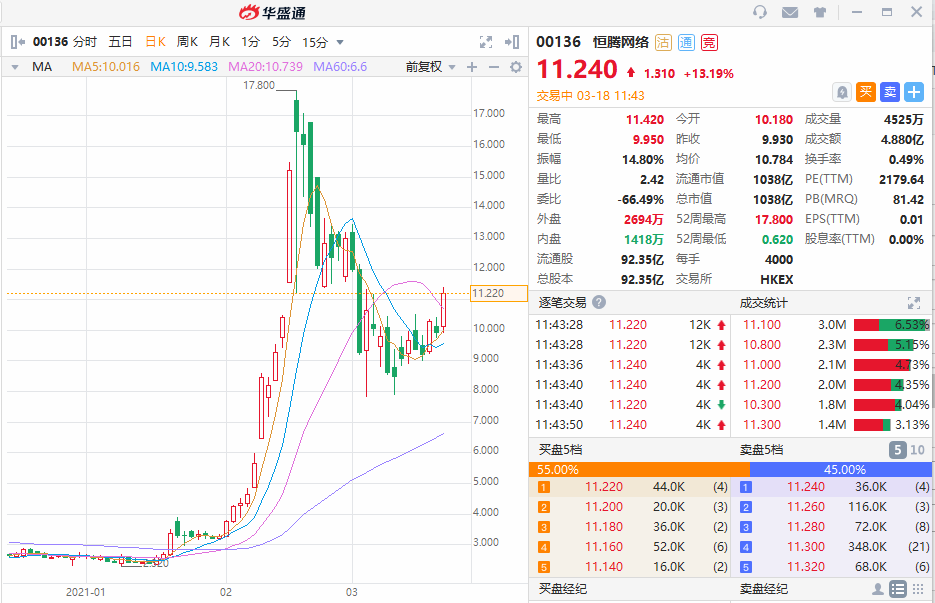Open MA indicator settings gear
The width and height of the screenshot is (935, 603).
click(x=516, y=67)
